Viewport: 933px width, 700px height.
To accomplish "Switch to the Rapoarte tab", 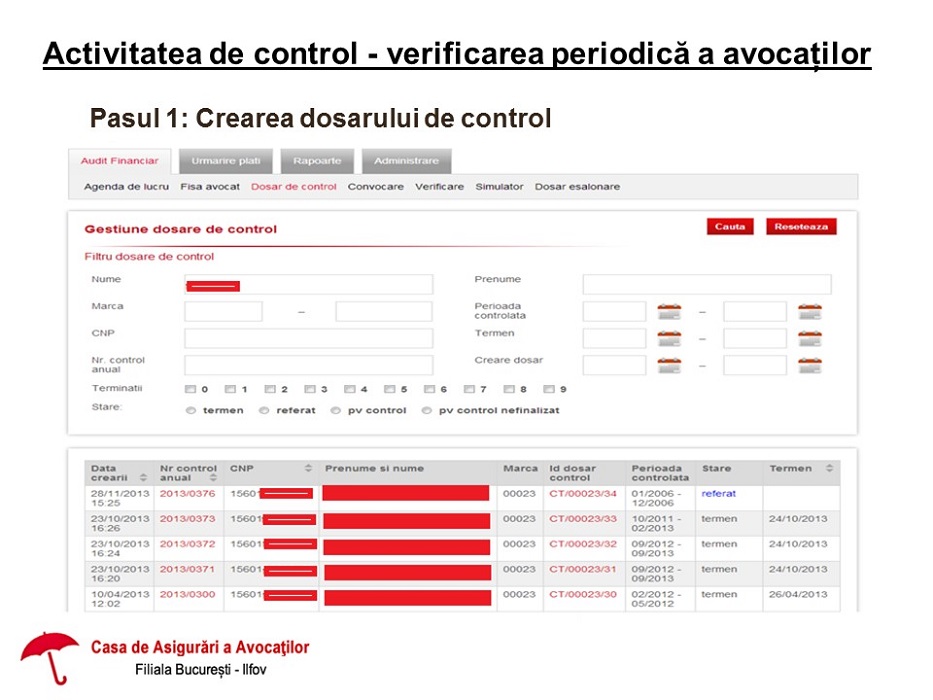I will click(x=317, y=160).
